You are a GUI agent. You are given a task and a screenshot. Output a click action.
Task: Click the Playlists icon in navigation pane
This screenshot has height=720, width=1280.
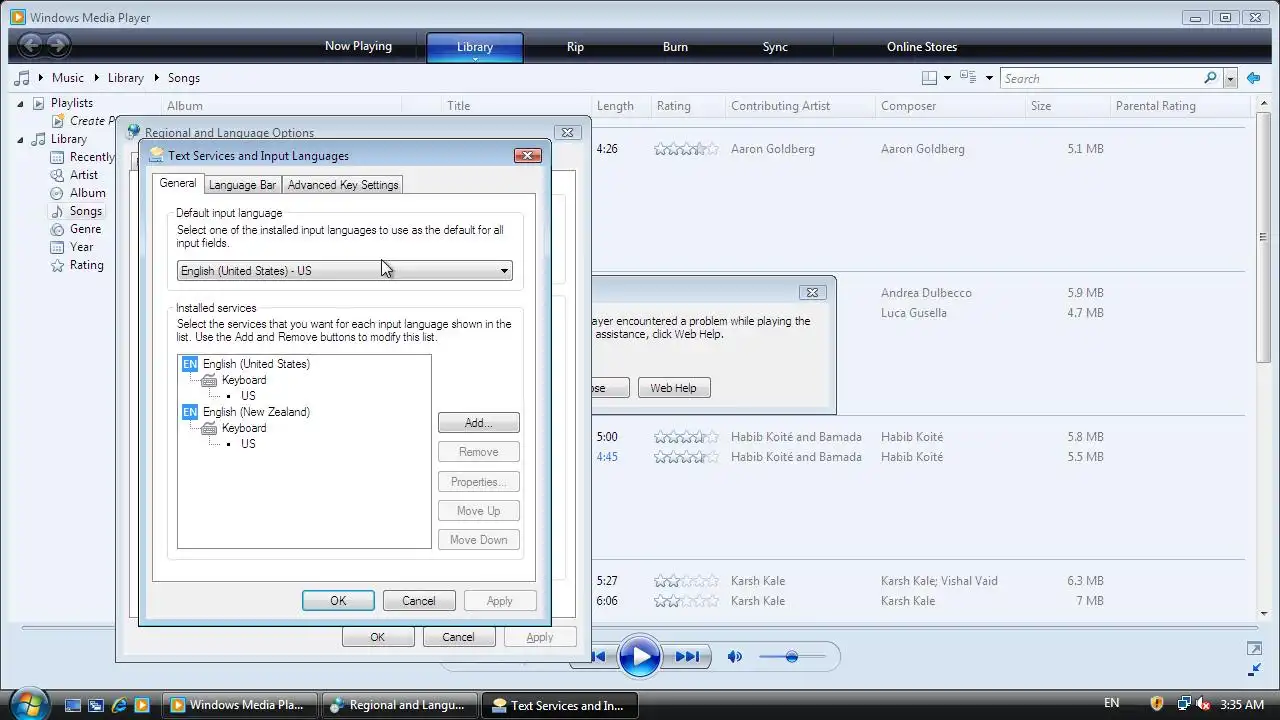(39, 103)
